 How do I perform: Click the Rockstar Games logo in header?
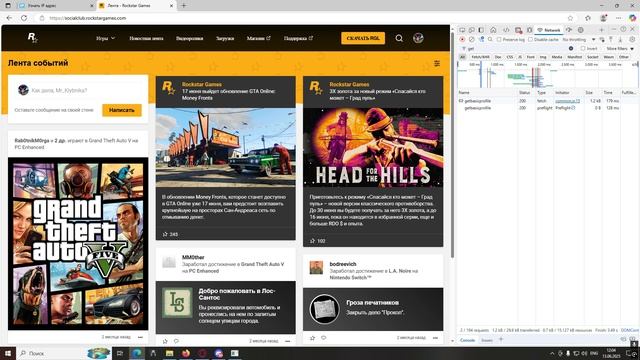[33, 38]
